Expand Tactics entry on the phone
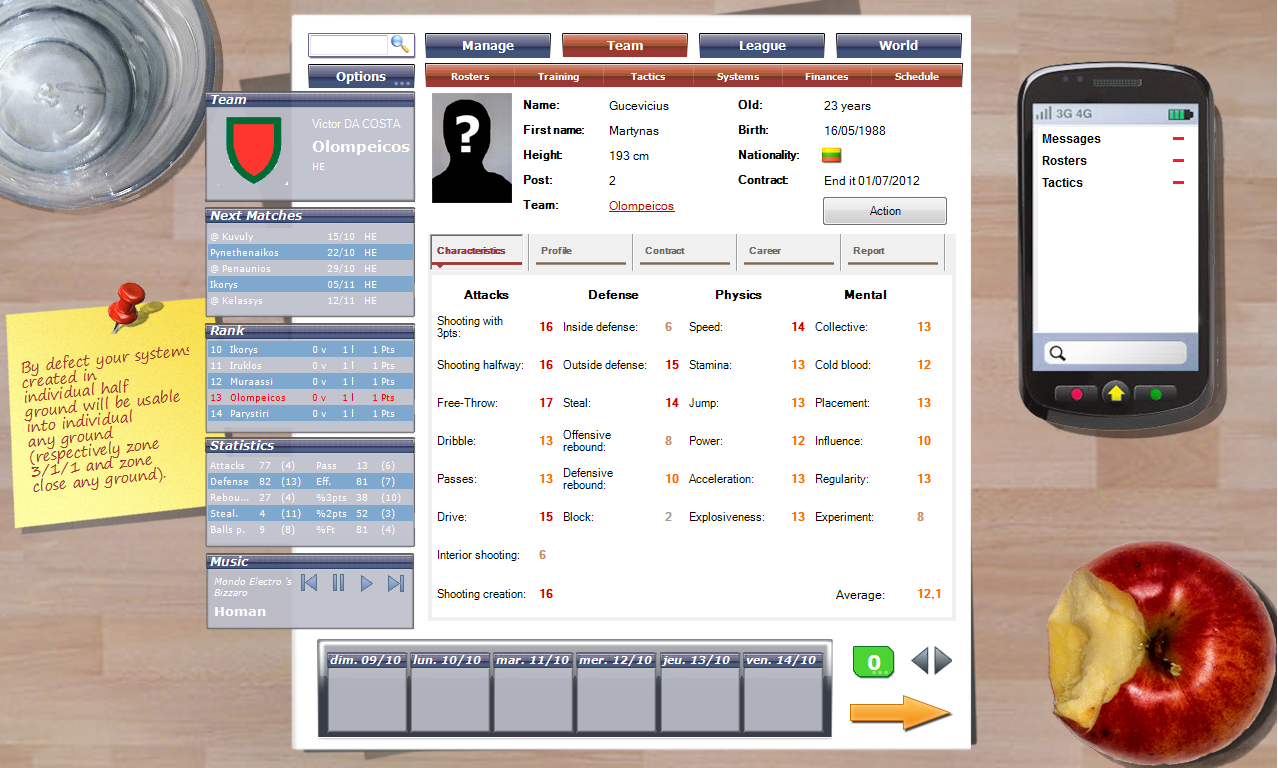The image size is (1278, 768). 1178,183
